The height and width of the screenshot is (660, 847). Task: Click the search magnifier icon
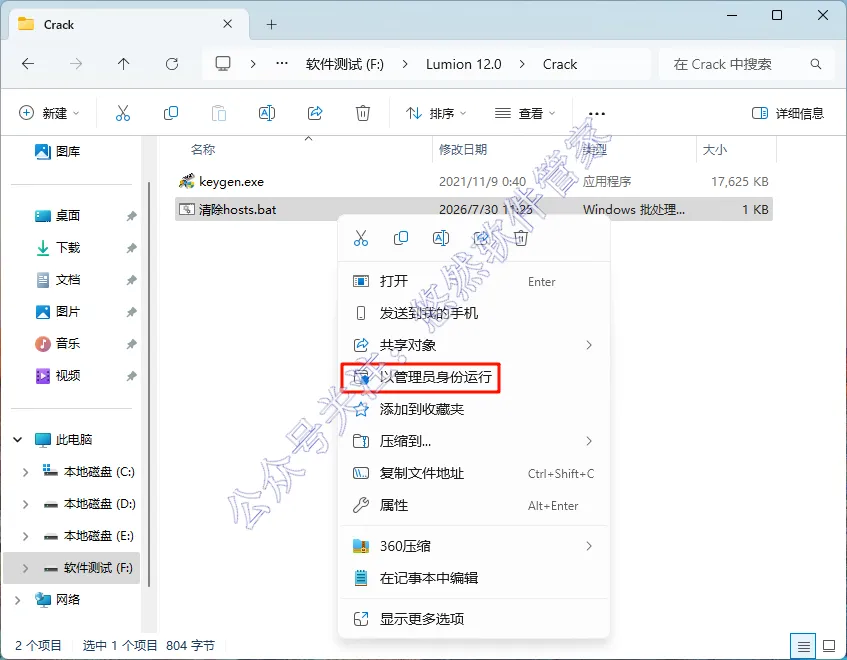816,64
